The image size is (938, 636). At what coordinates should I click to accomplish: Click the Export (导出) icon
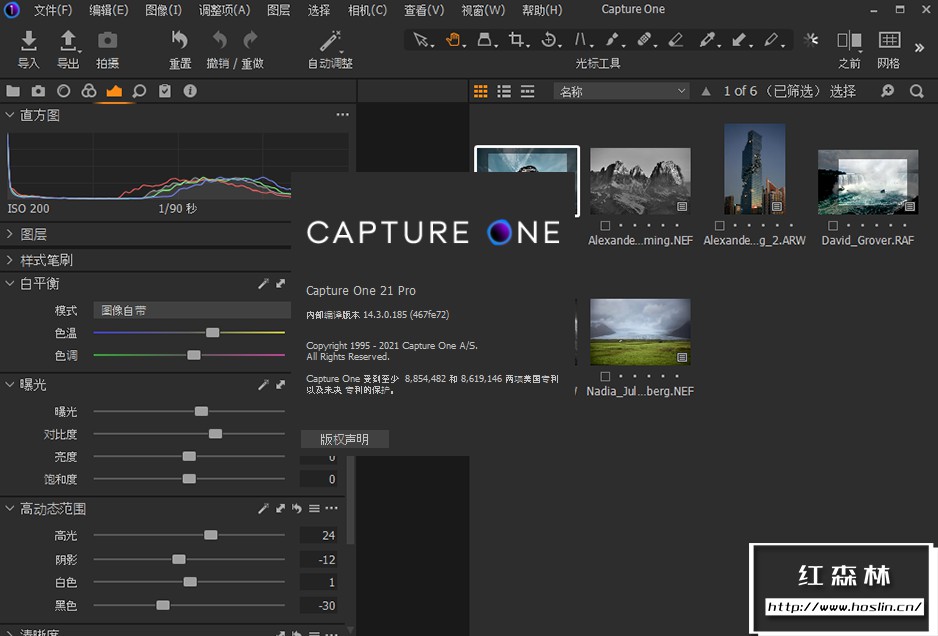click(68, 41)
